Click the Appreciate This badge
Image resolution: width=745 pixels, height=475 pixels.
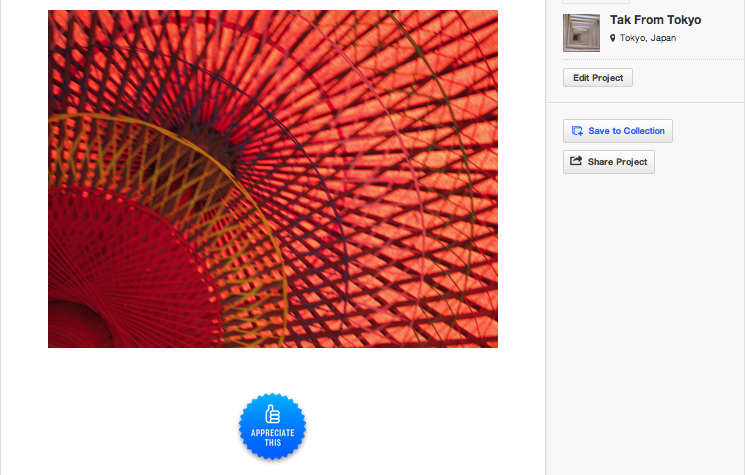pos(272,426)
